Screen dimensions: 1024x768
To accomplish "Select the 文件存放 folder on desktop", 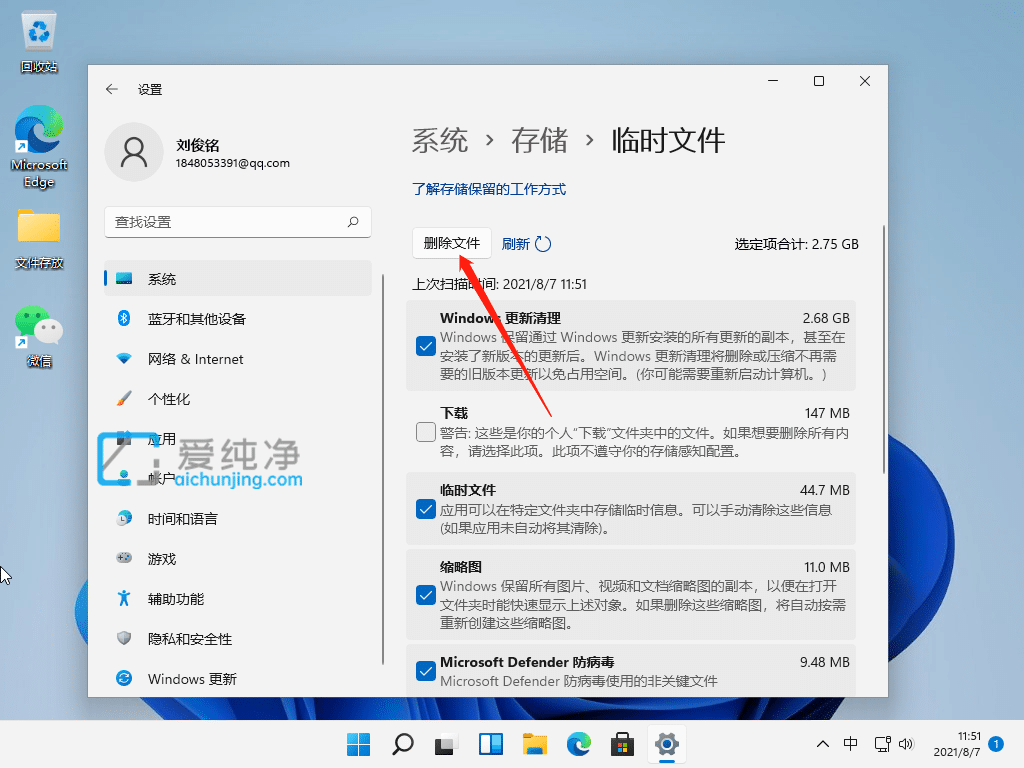I will pyautogui.click(x=39, y=239).
